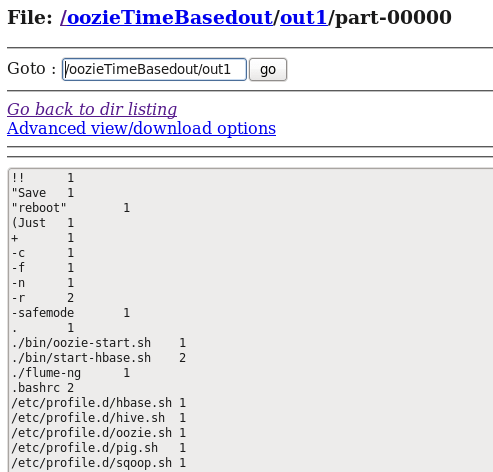The image size is (493, 472).
Task: Open the /oozieTimeBasedout breadcrumb link
Action: tap(170, 17)
